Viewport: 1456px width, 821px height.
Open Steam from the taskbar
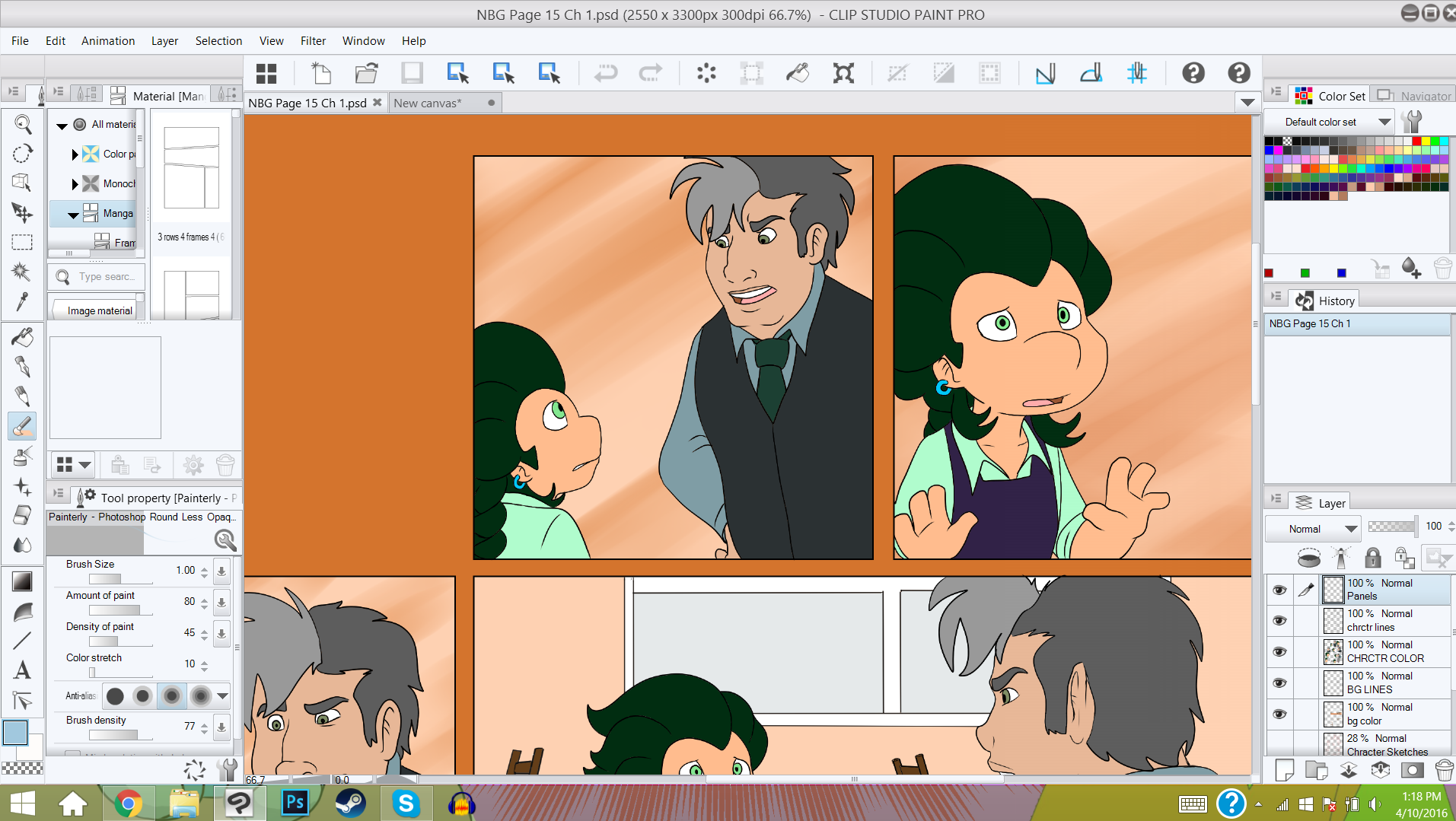(x=350, y=802)
